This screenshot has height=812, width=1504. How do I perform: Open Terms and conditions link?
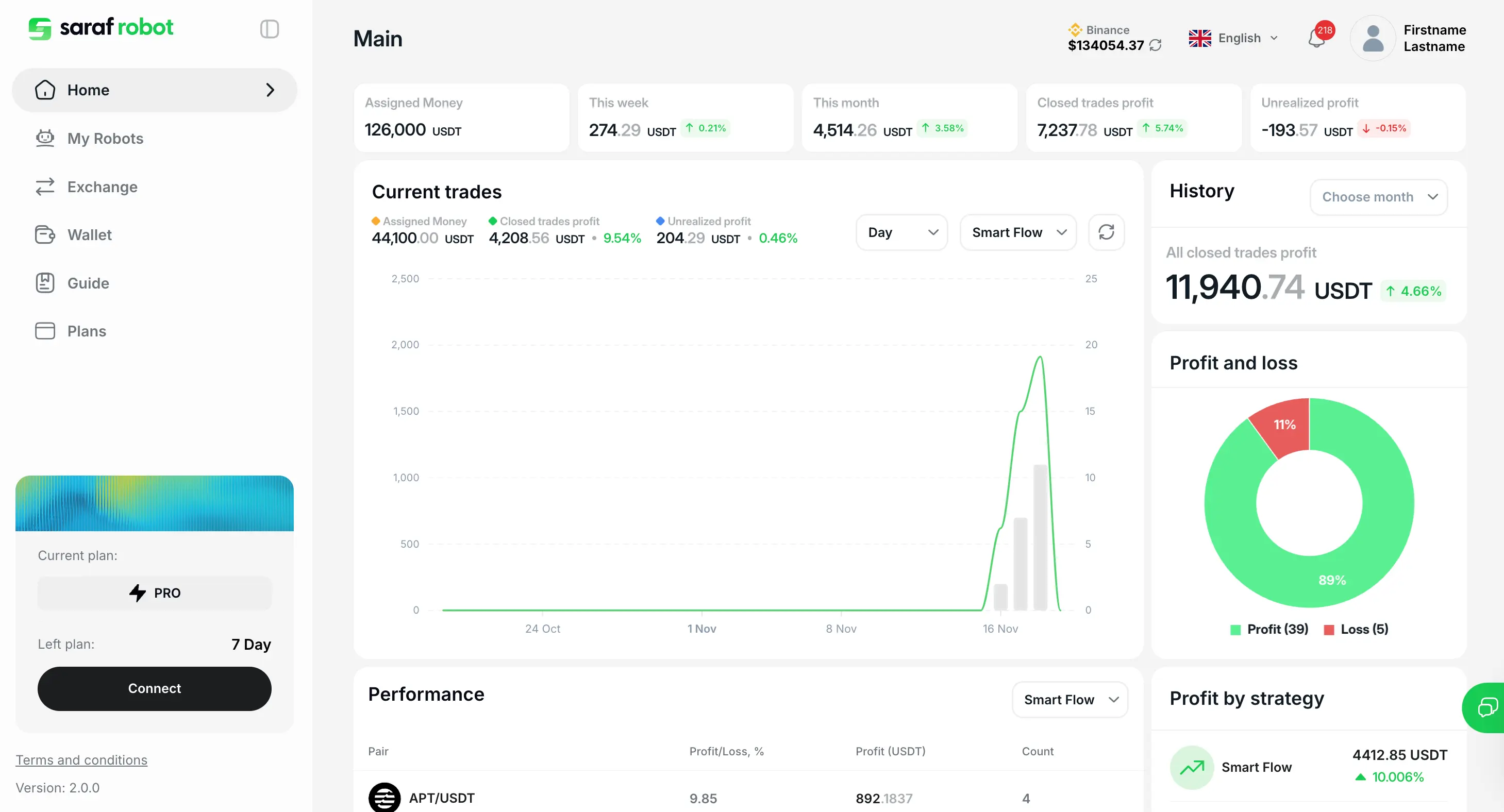tap(81, 759)
